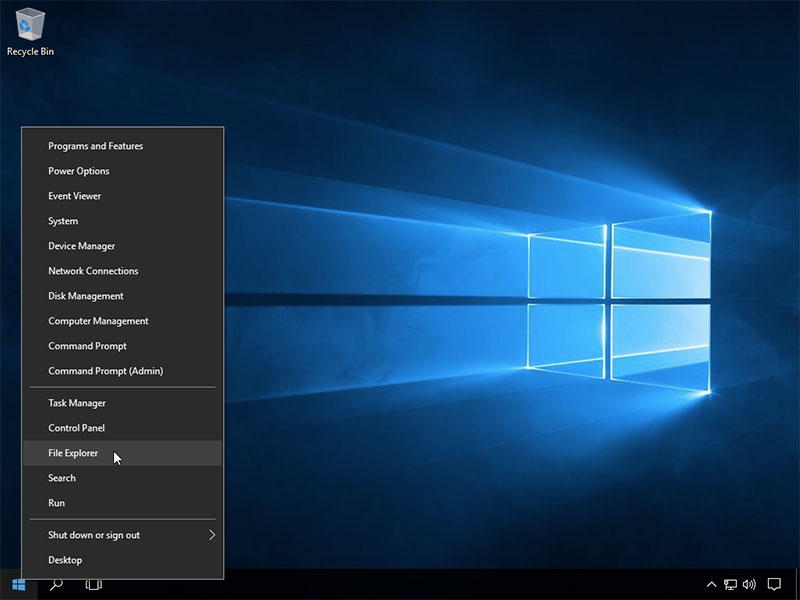Select Control Panel in the menu
The width and height of the screenshot is (800, 600).
click(x=76, y=428)
